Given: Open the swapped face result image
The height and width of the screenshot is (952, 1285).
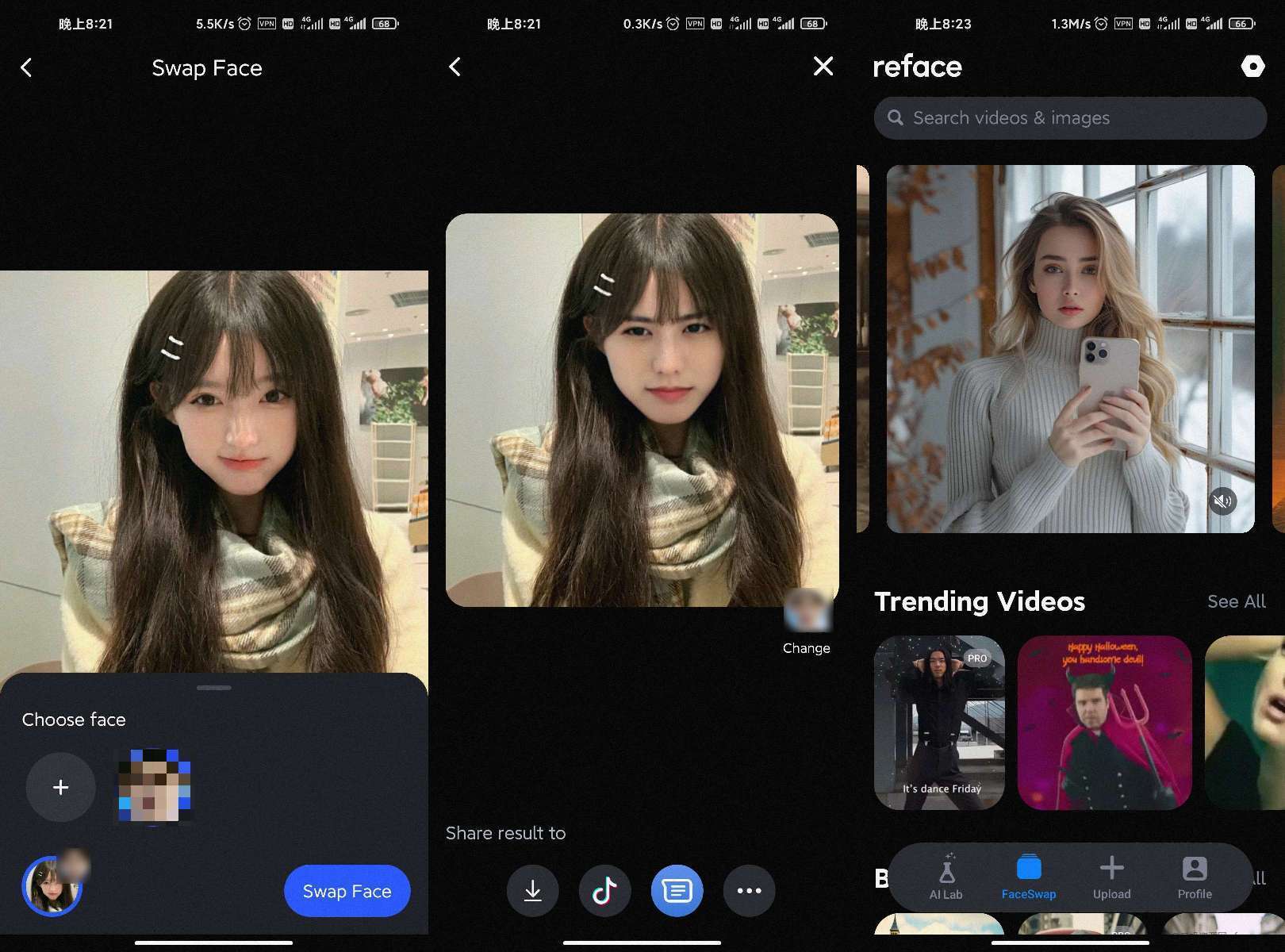Looking at the screenshot, I should click(642, 410).
